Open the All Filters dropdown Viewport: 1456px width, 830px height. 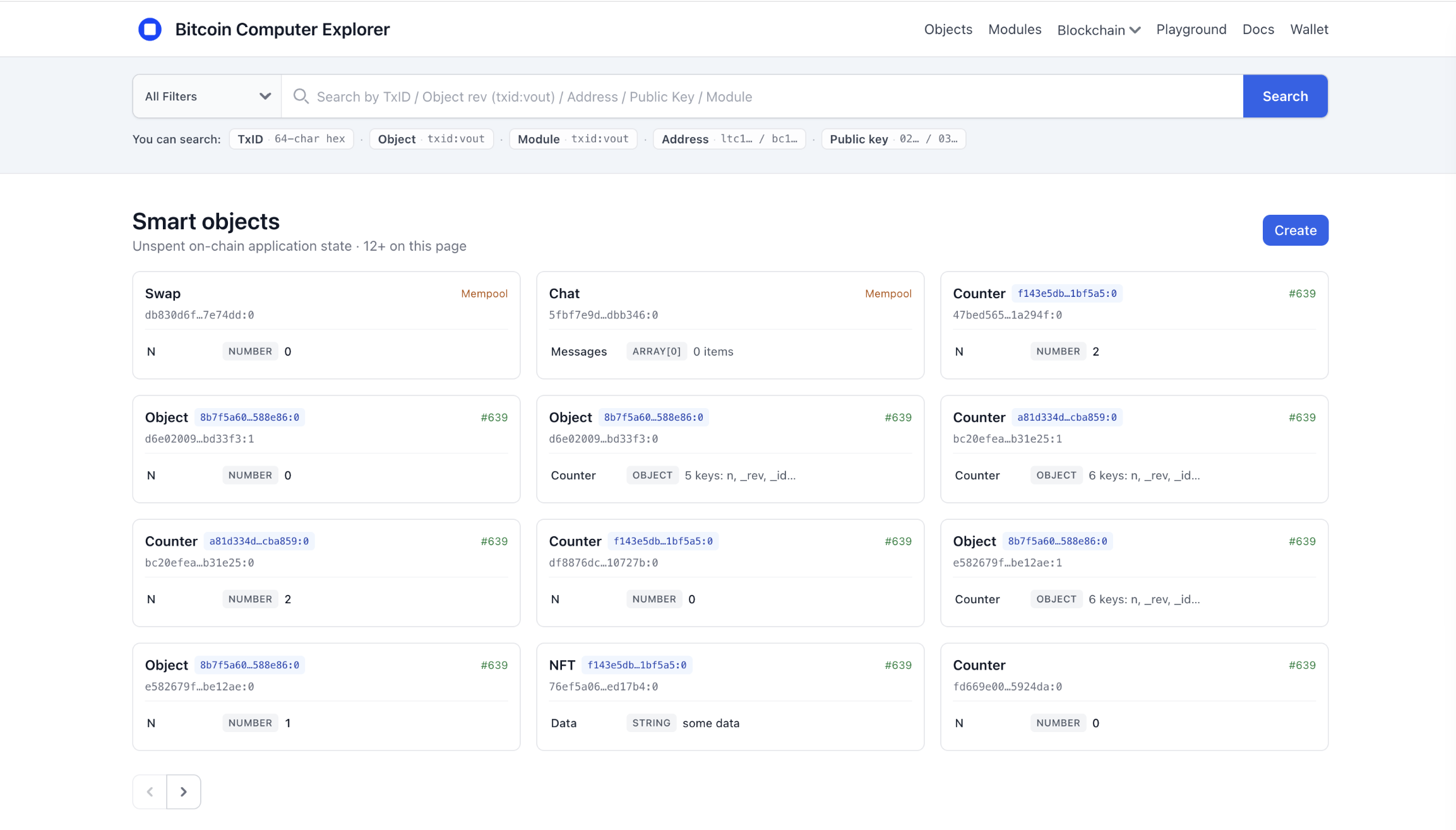(x=207, y=96)
